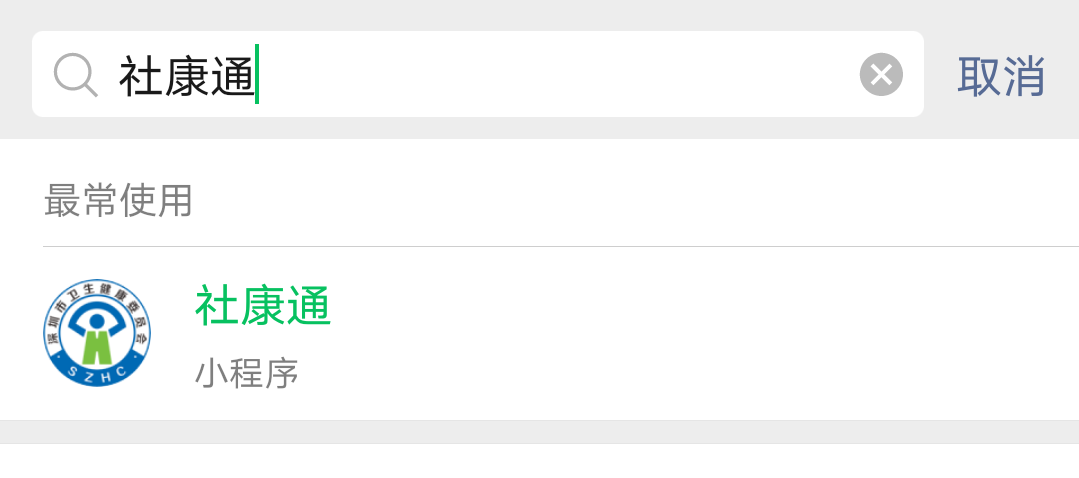Click the divider line under 最常使用
The image size is (1079, 478).
[560, 246]
